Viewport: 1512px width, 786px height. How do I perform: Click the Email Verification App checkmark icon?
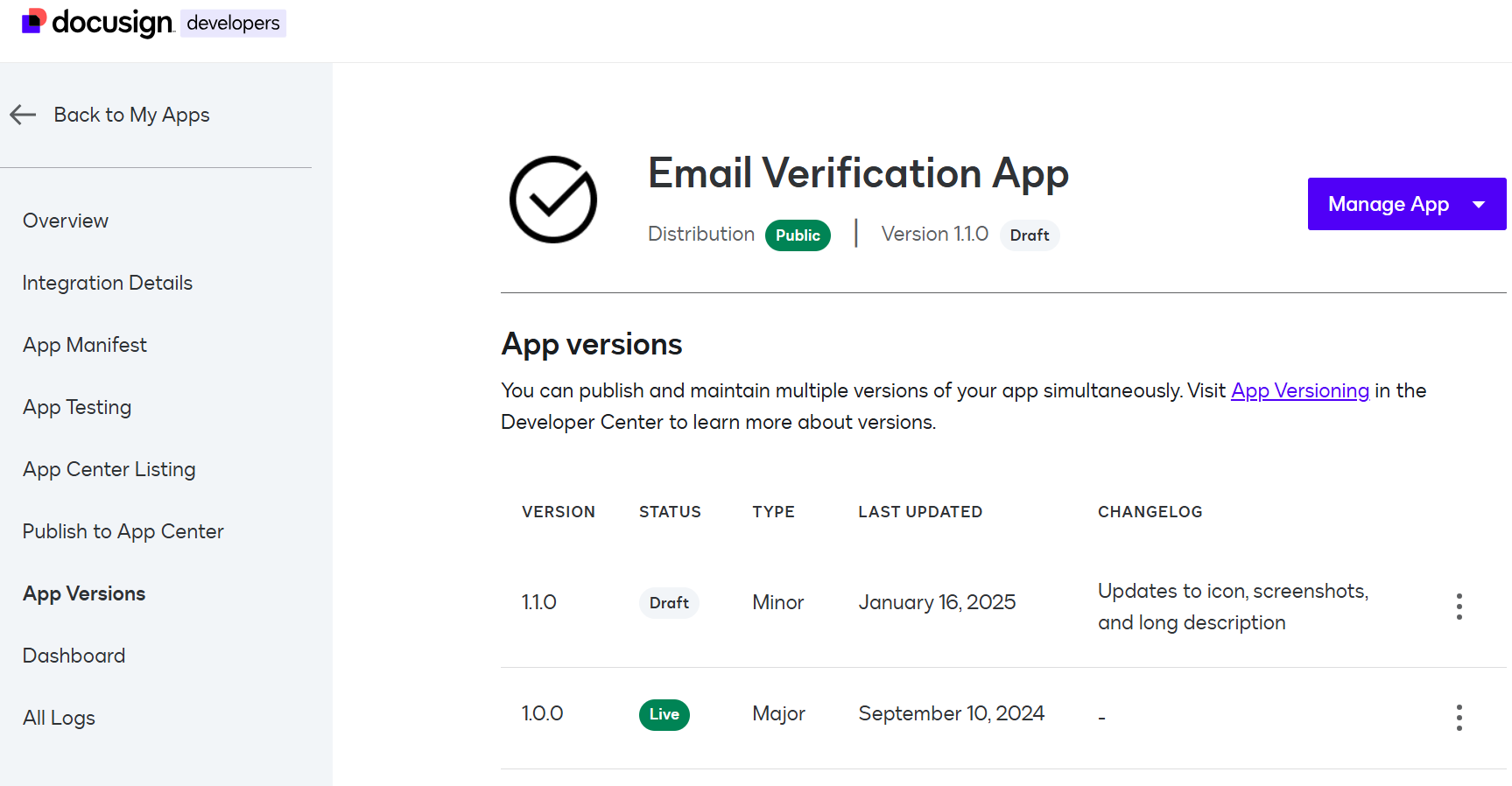pos(552,200)
